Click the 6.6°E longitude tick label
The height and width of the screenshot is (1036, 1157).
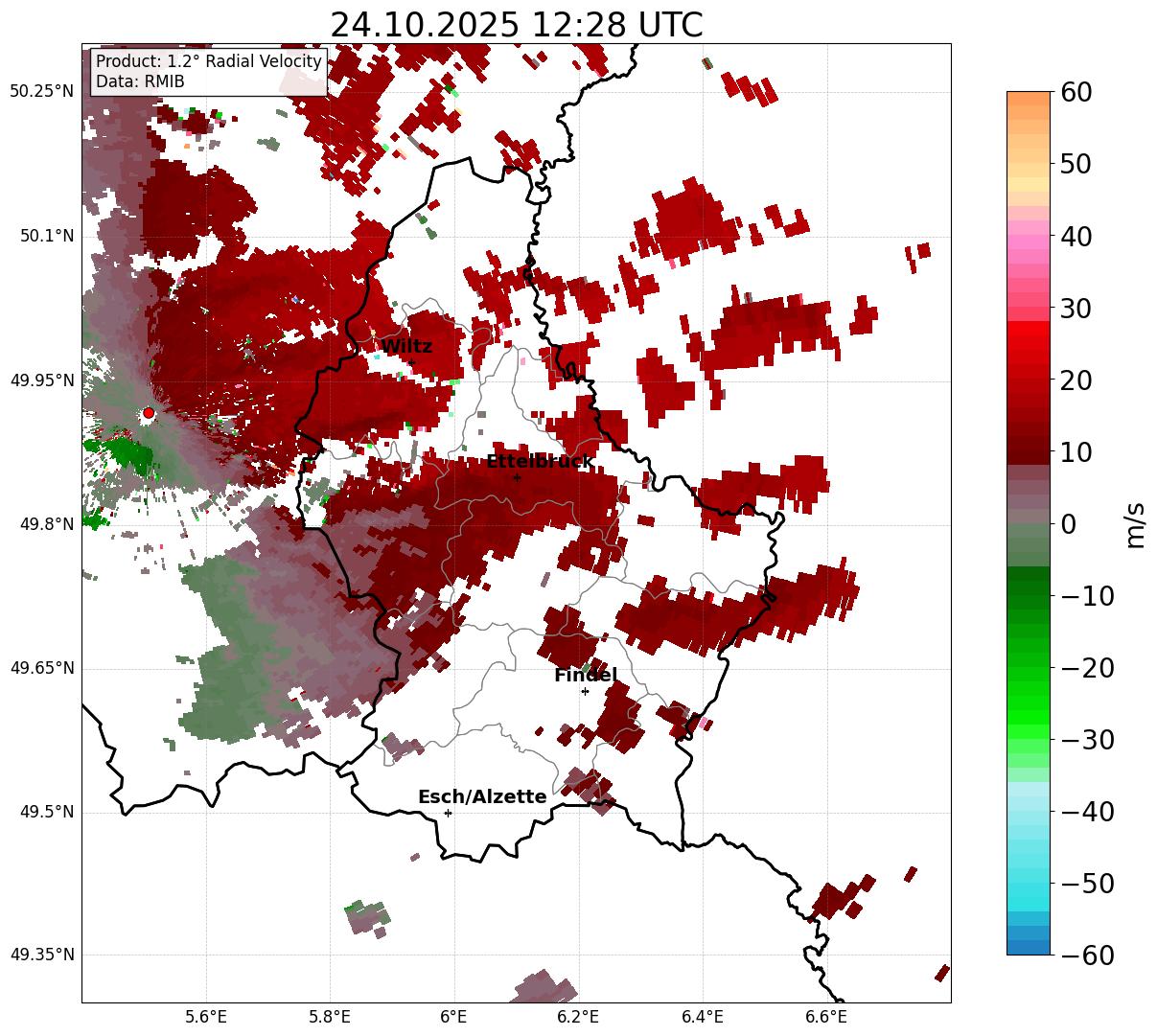tap(826, 1017)
